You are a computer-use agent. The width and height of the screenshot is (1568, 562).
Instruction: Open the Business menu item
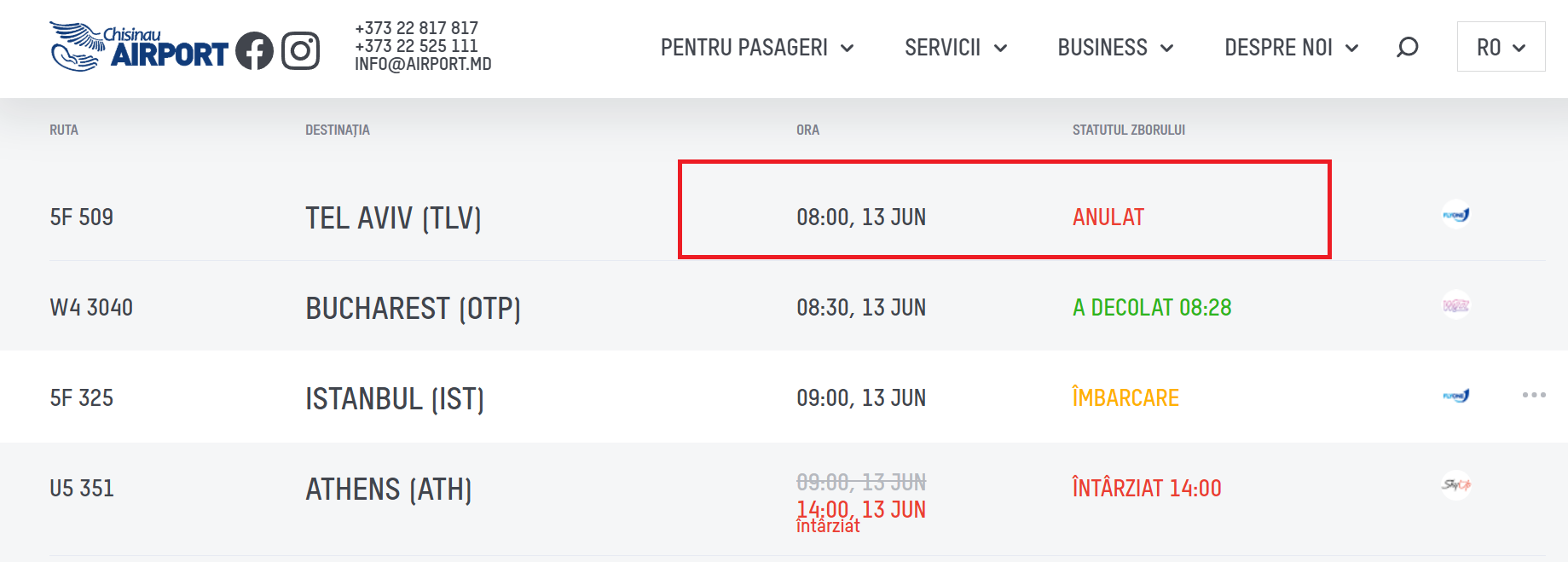coord(1115,48)
